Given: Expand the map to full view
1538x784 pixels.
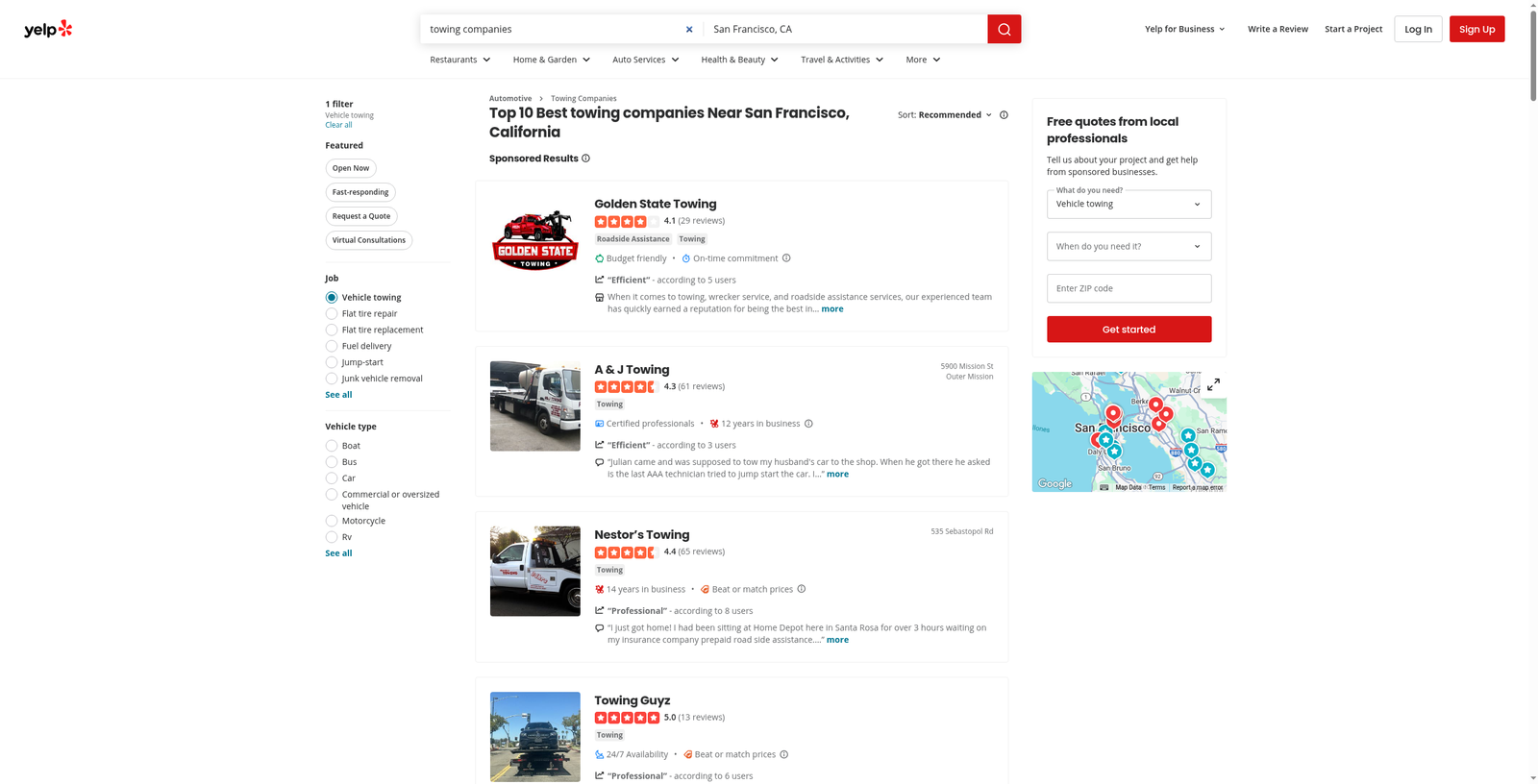Looking at the screenshot, I should coord(1213,384).
